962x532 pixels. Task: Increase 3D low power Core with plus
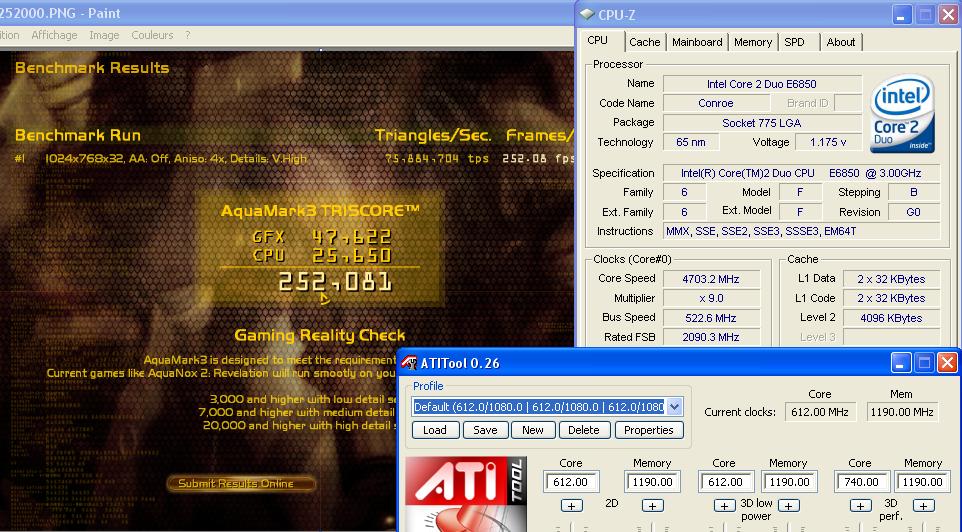click(x=724, y=506)
